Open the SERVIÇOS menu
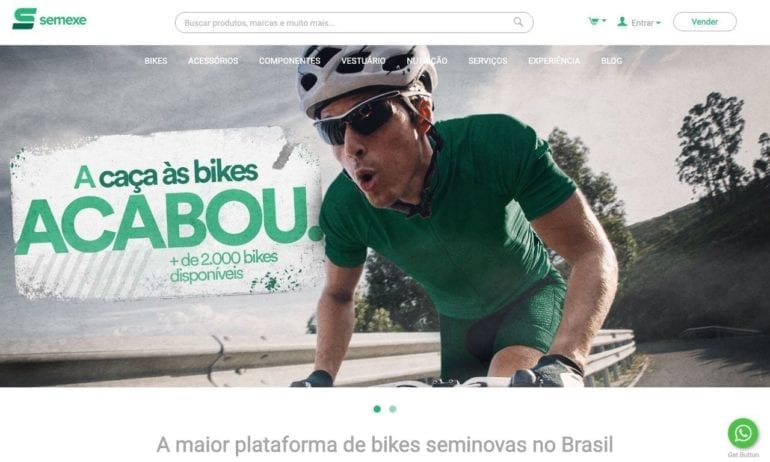 pos(488,61)
